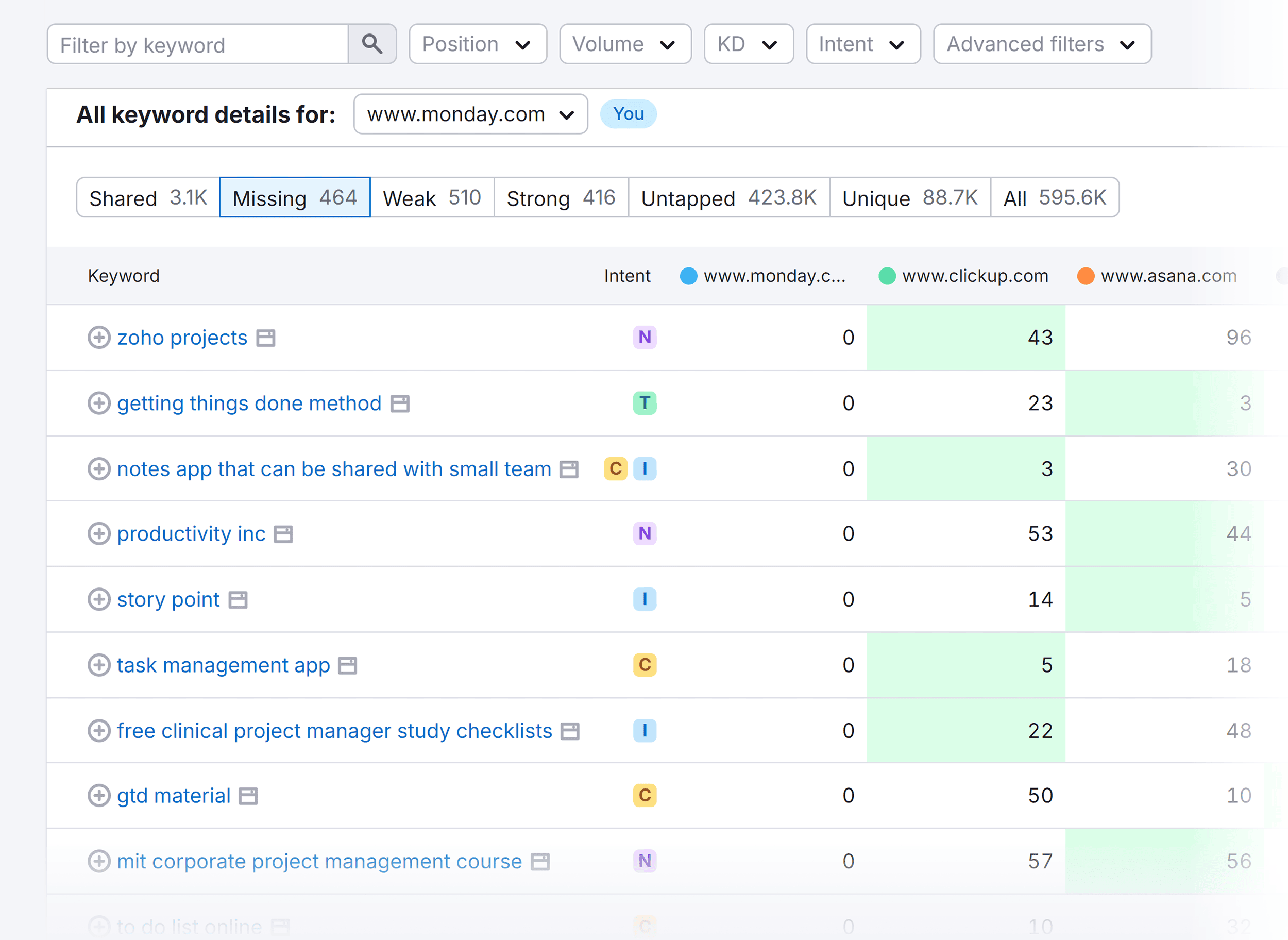Sort by www.clickup.com column header
The image size is (1288, 940).
(x=975, y=276)
